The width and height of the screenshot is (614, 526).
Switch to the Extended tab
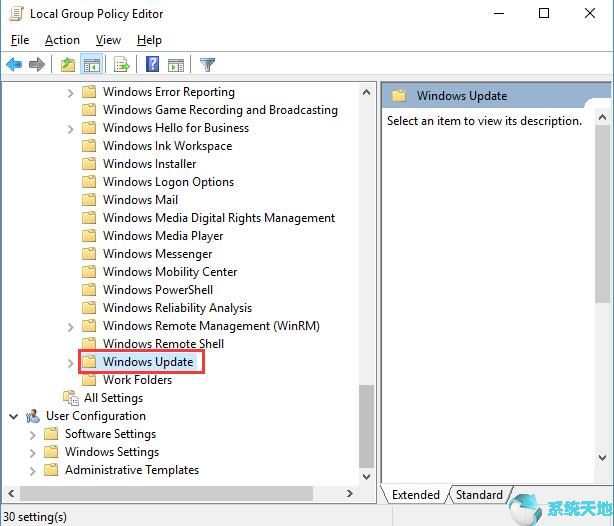tap(415, 495)
